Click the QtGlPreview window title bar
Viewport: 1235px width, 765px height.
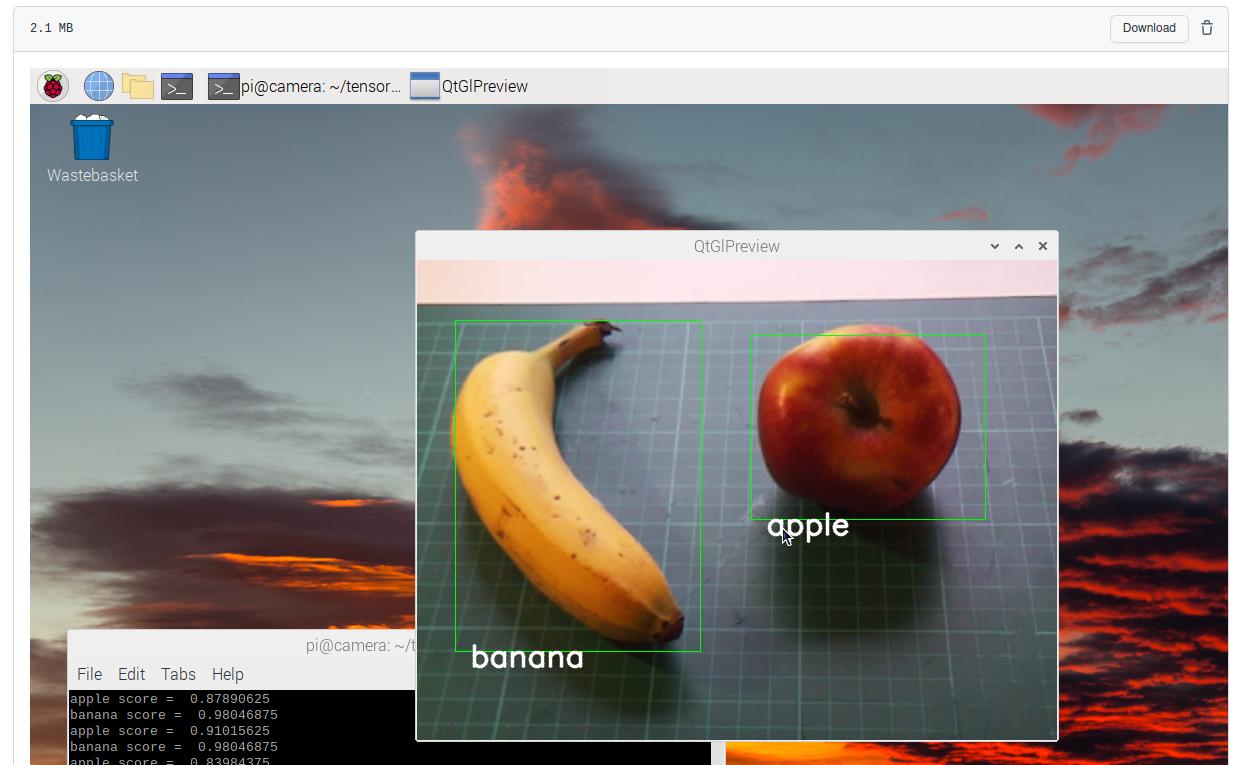pos(737,246)
